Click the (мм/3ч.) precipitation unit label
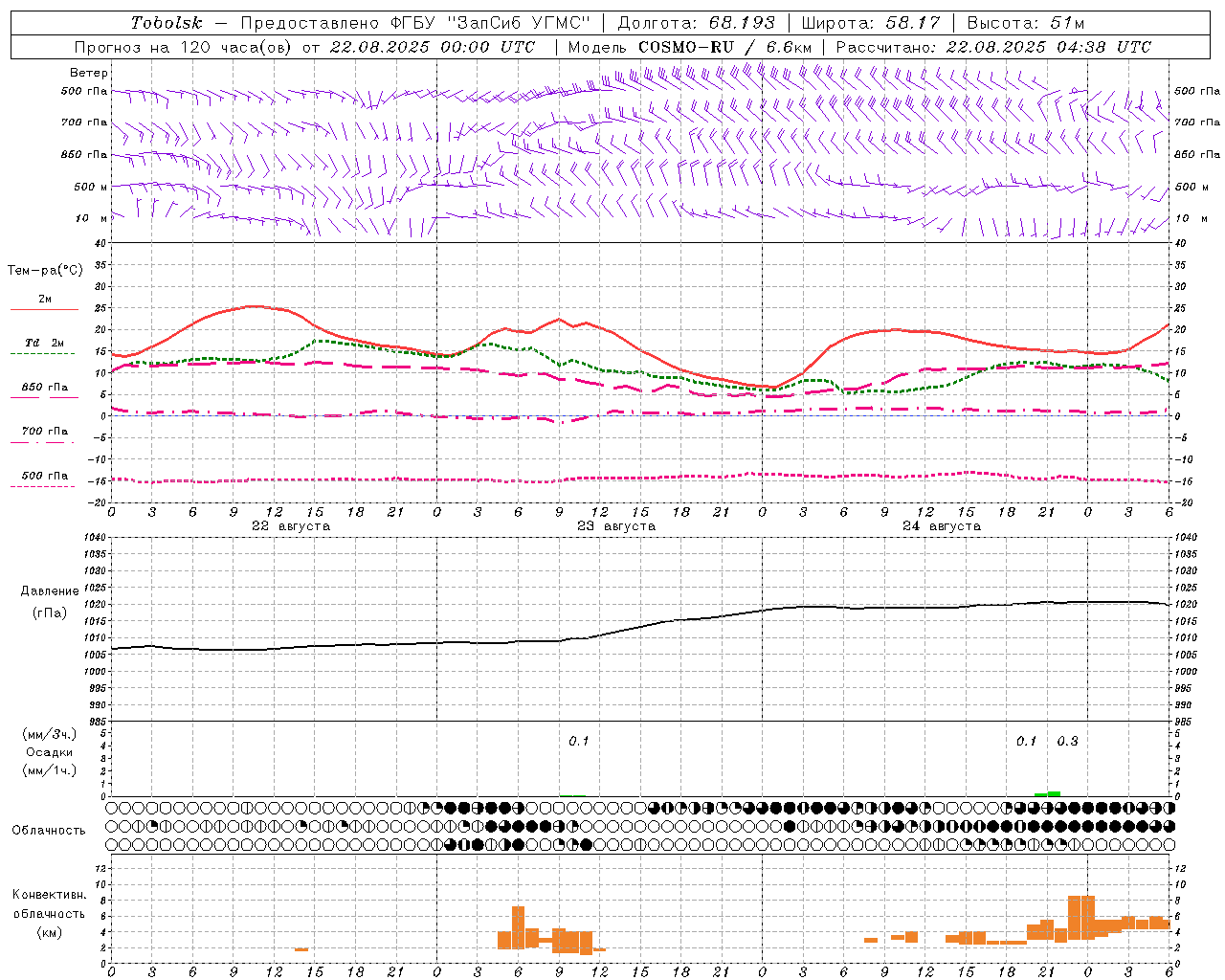 click(50, 735)
